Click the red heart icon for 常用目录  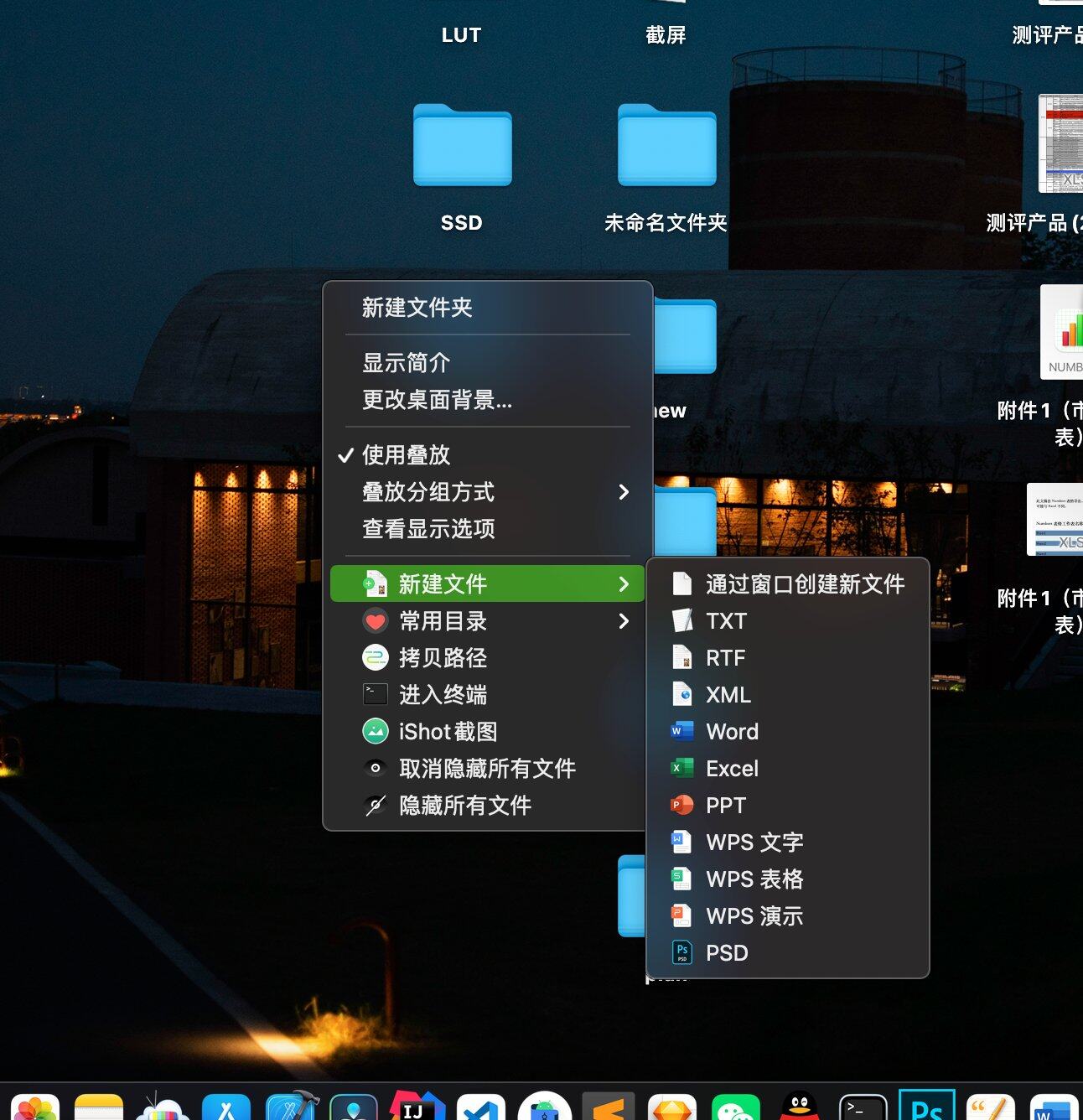tap(375, 621)
